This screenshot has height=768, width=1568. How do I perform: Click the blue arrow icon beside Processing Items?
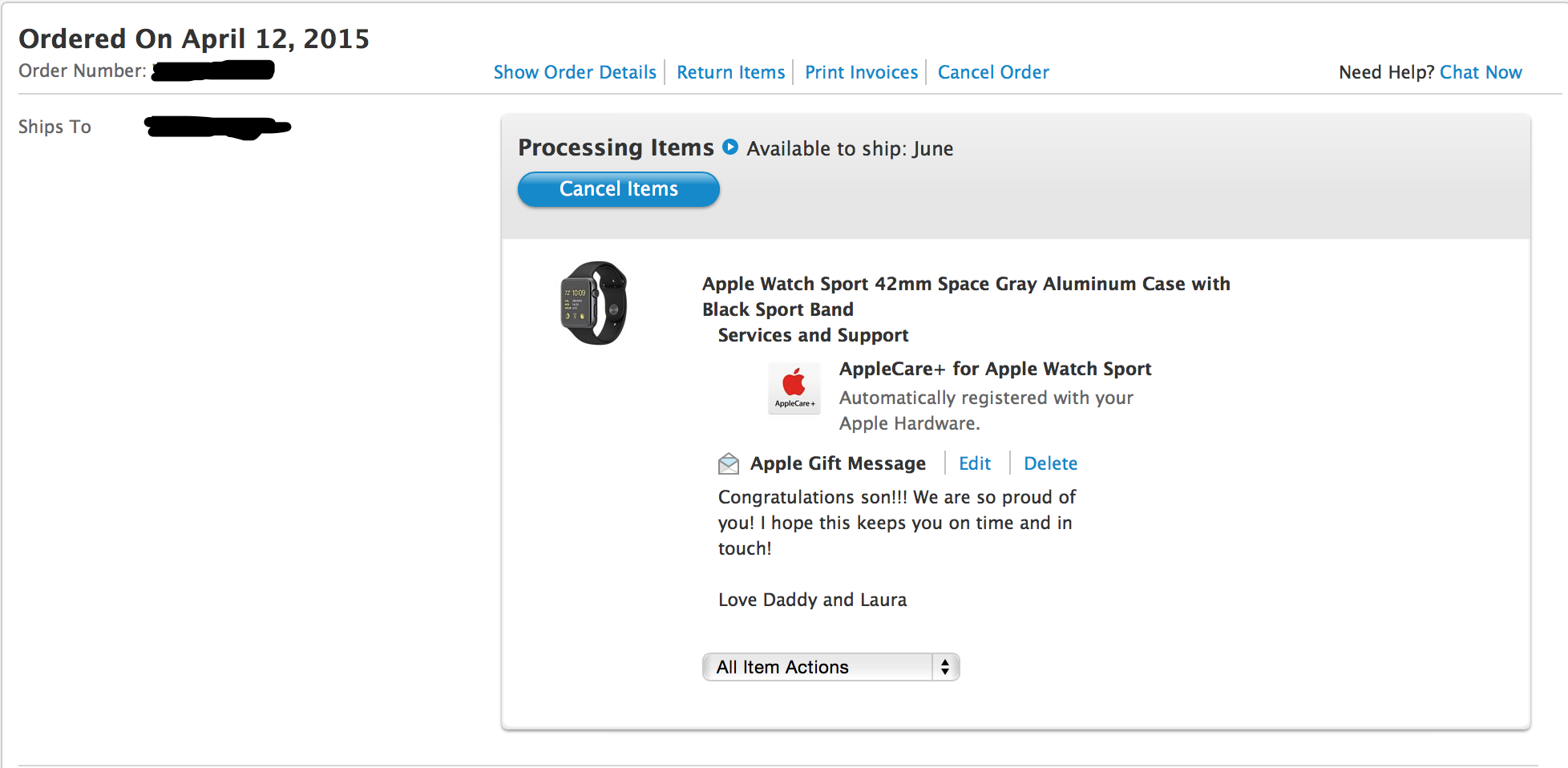[x=729, y=147]
